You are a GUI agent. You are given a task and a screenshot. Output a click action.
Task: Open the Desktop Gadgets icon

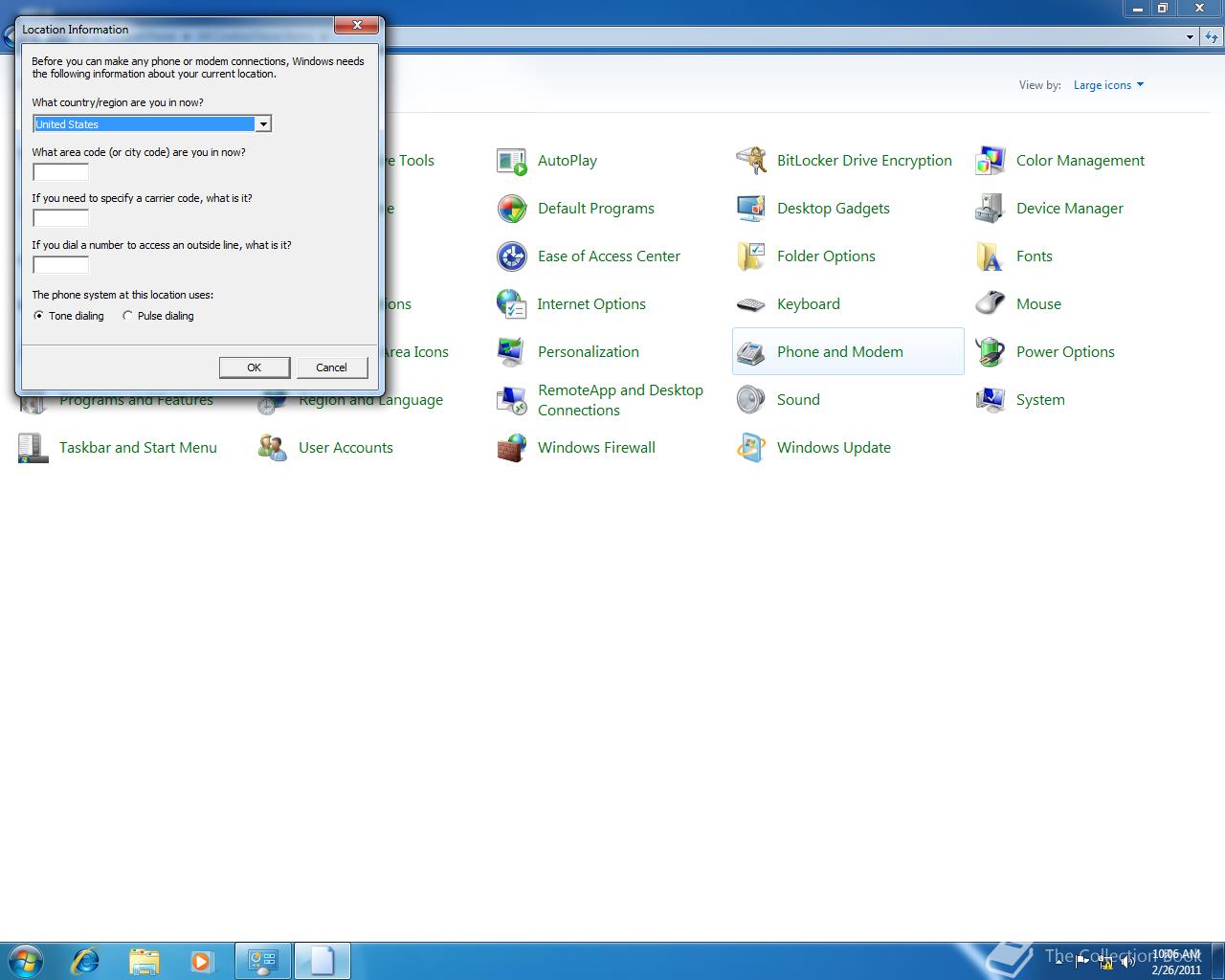point(751,209)
